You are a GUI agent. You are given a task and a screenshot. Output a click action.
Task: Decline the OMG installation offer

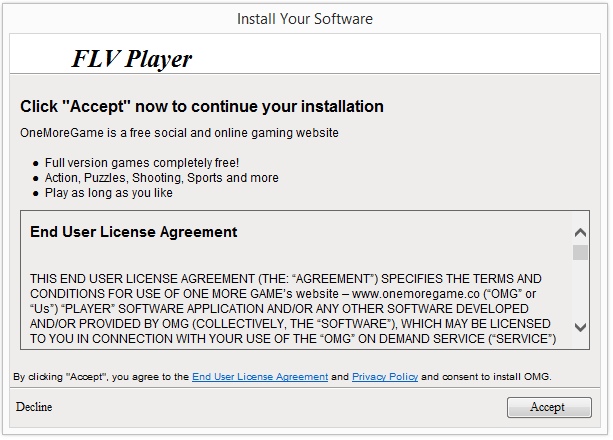[x=34, y=407]
